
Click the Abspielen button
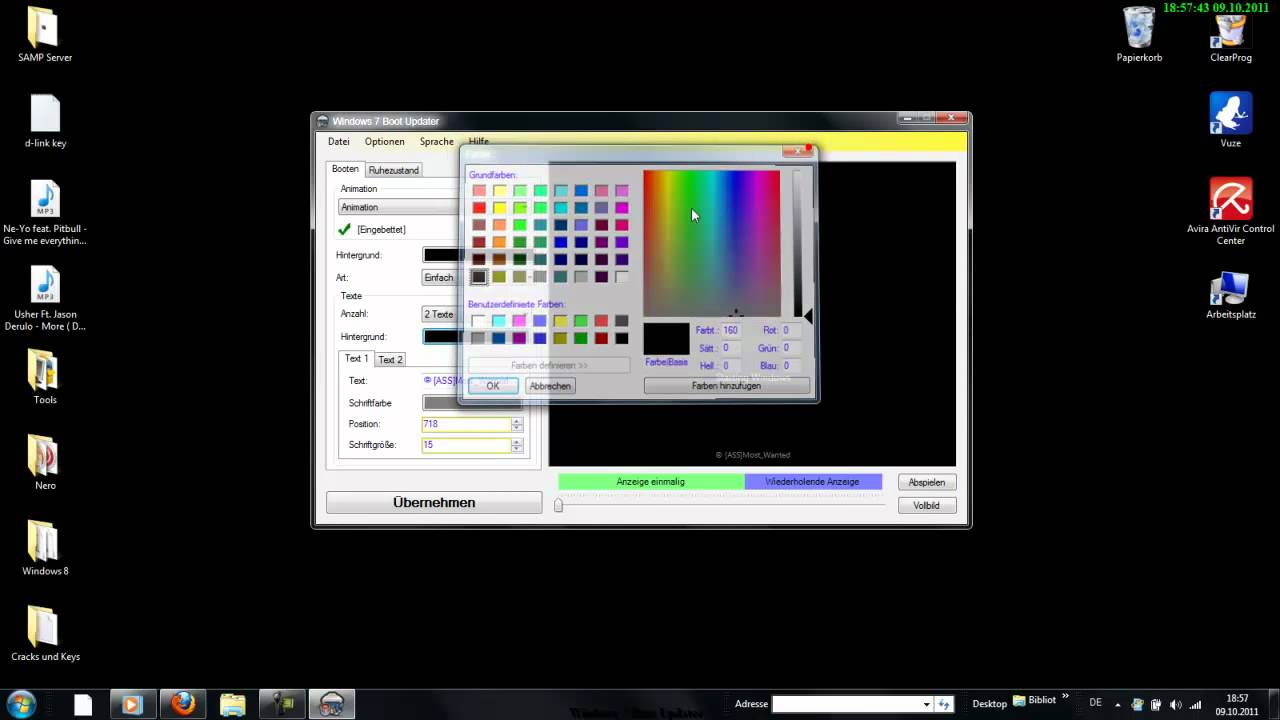927,482
